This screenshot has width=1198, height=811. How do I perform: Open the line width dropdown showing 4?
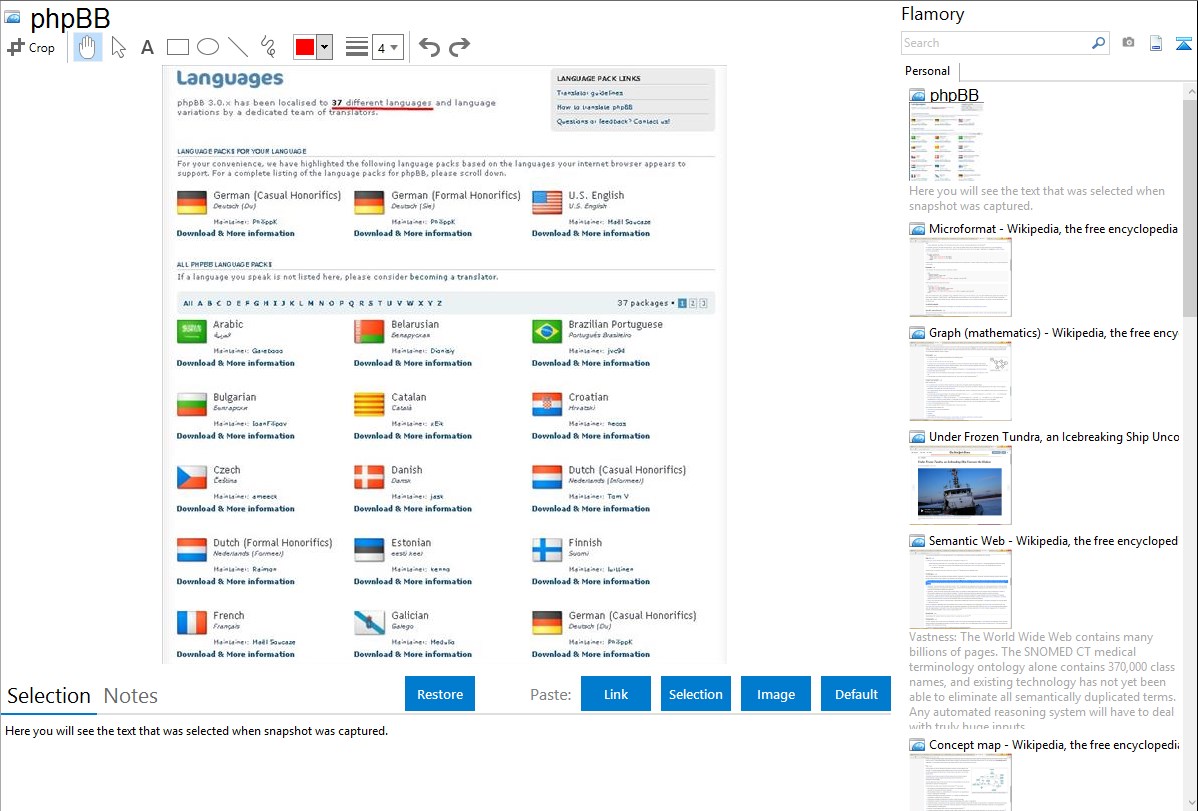[387, 48]
